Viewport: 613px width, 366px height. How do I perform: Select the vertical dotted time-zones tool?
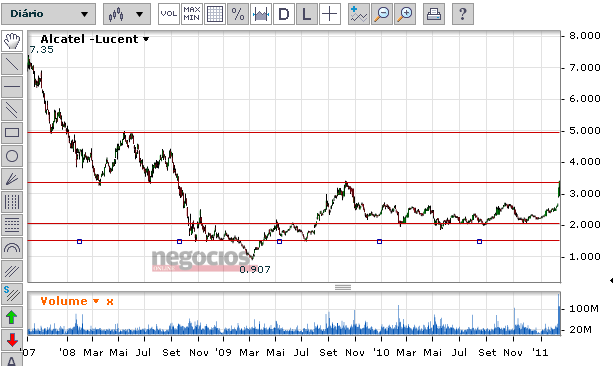click(x=12, y=202)
